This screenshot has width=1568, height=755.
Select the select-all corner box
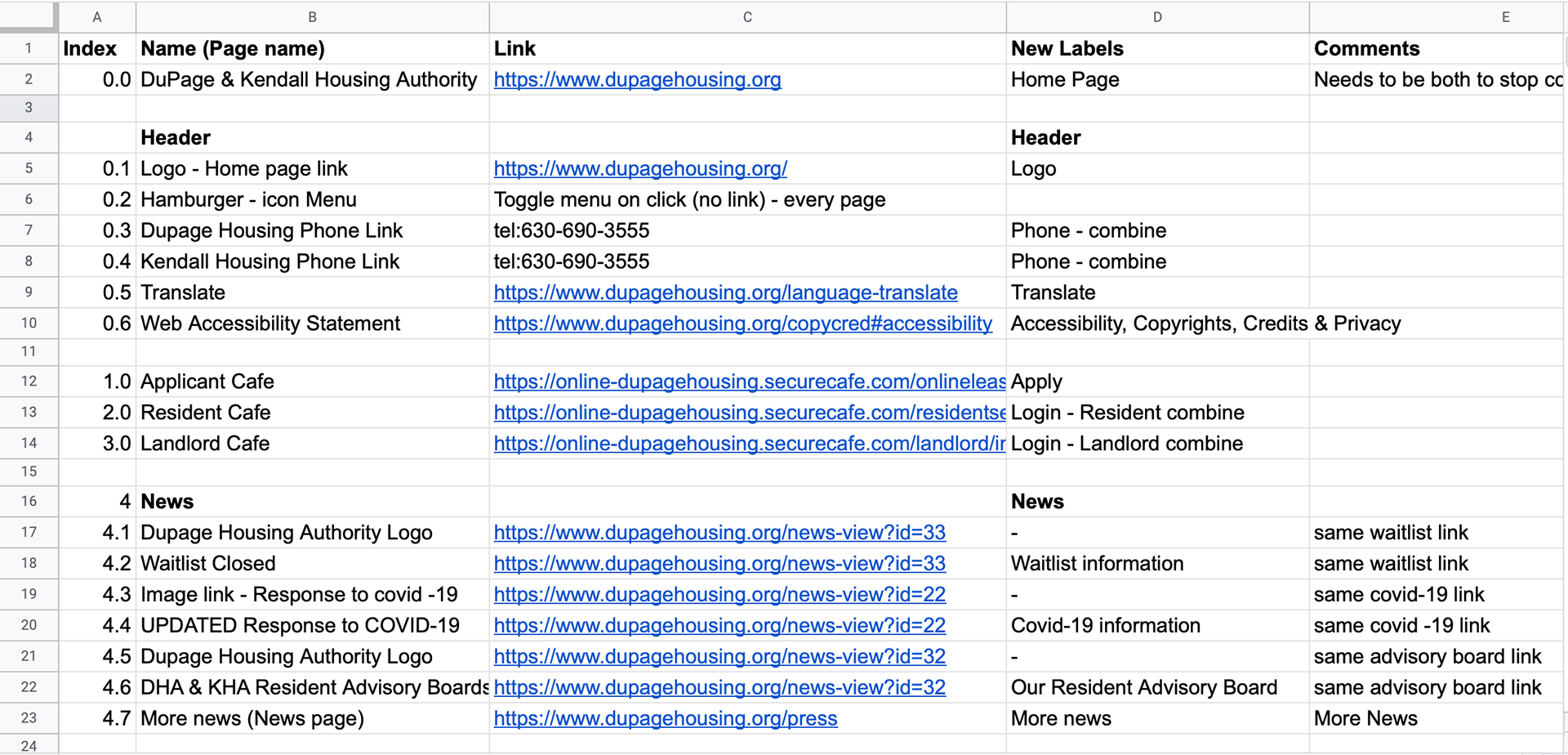pyautogui.click(x=29, y=16)
